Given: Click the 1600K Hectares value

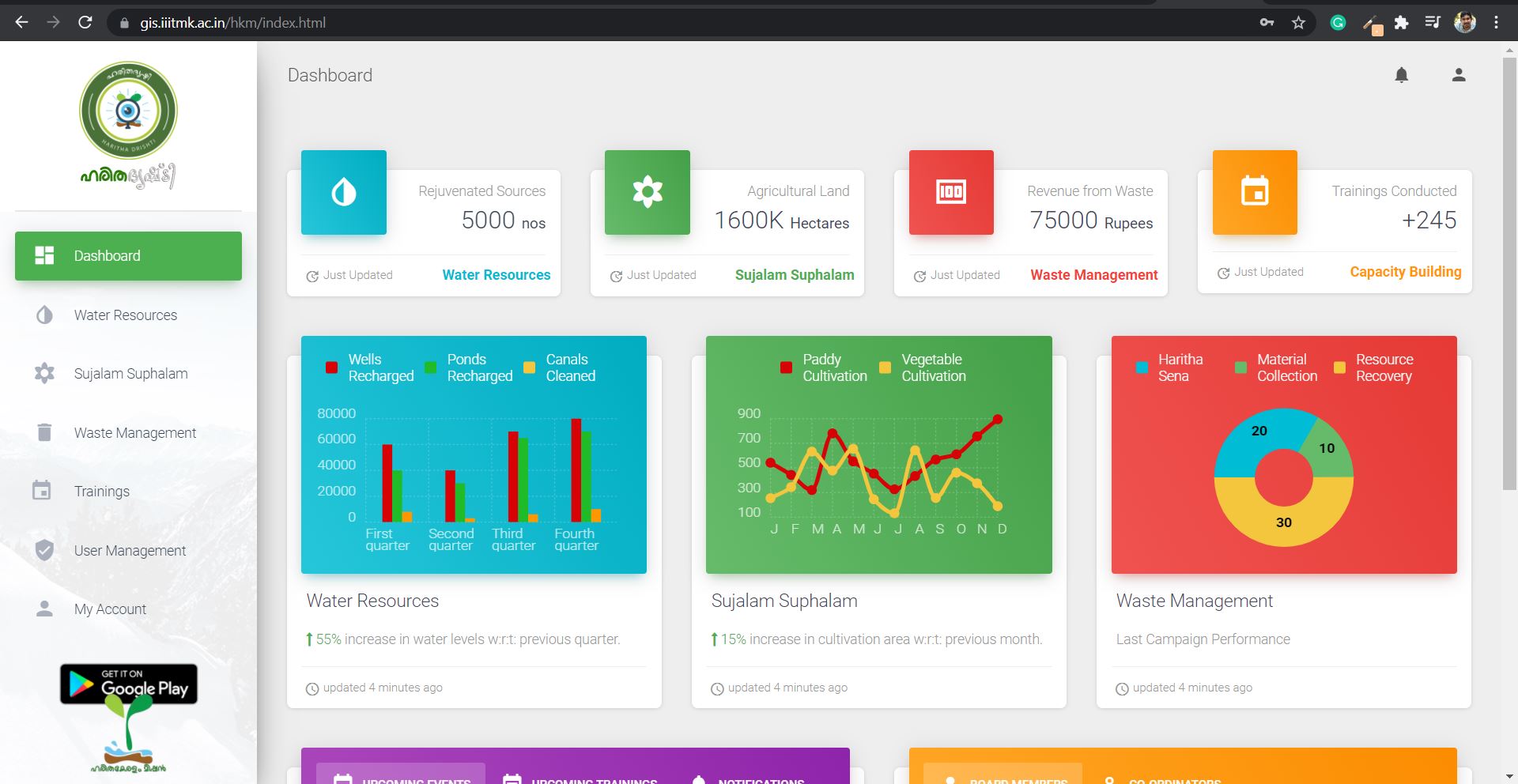Looking at the screenshot, I should [782, 220].
